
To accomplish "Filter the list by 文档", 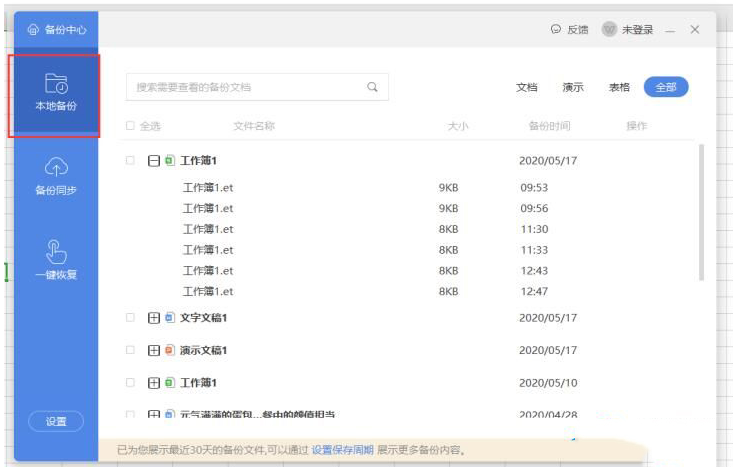I will tap(526, 87).
